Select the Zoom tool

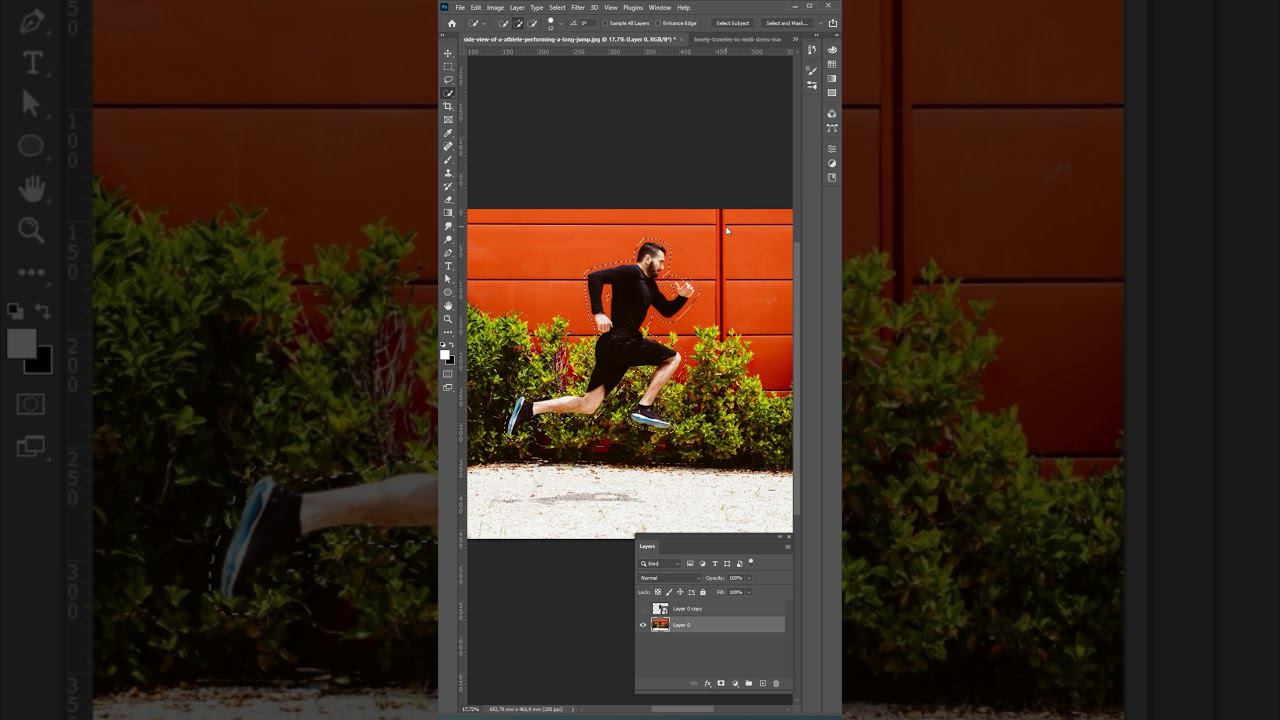tap(448, 319)
